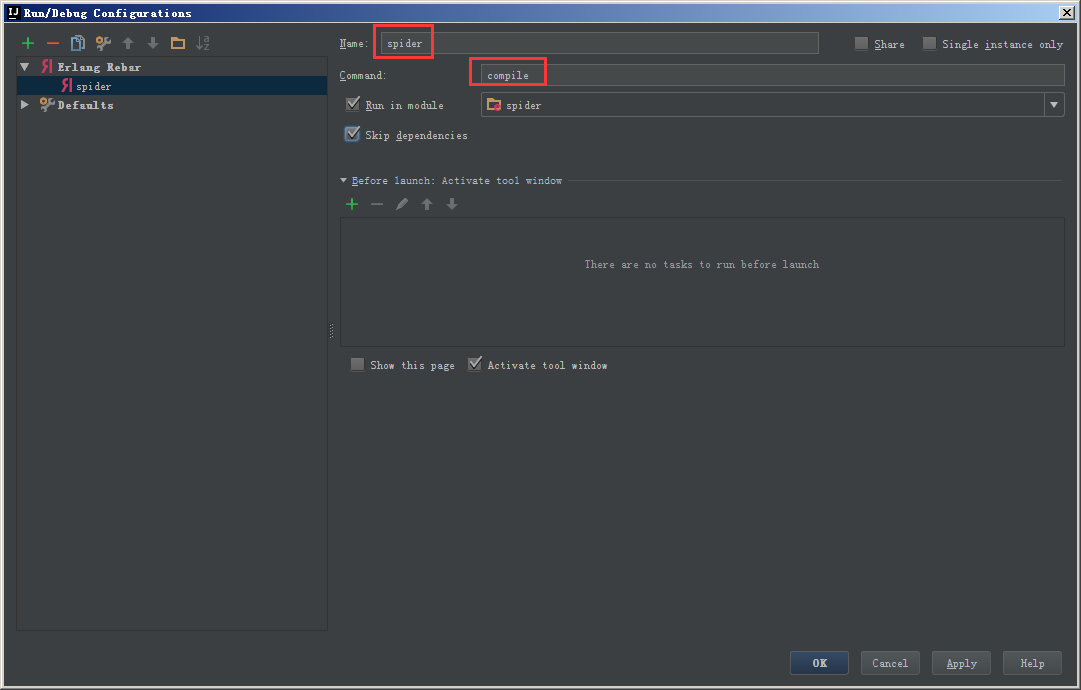Edit the selected before launch task
Image resolution: width=1081 pixels, height=690 pixels.
401,203
